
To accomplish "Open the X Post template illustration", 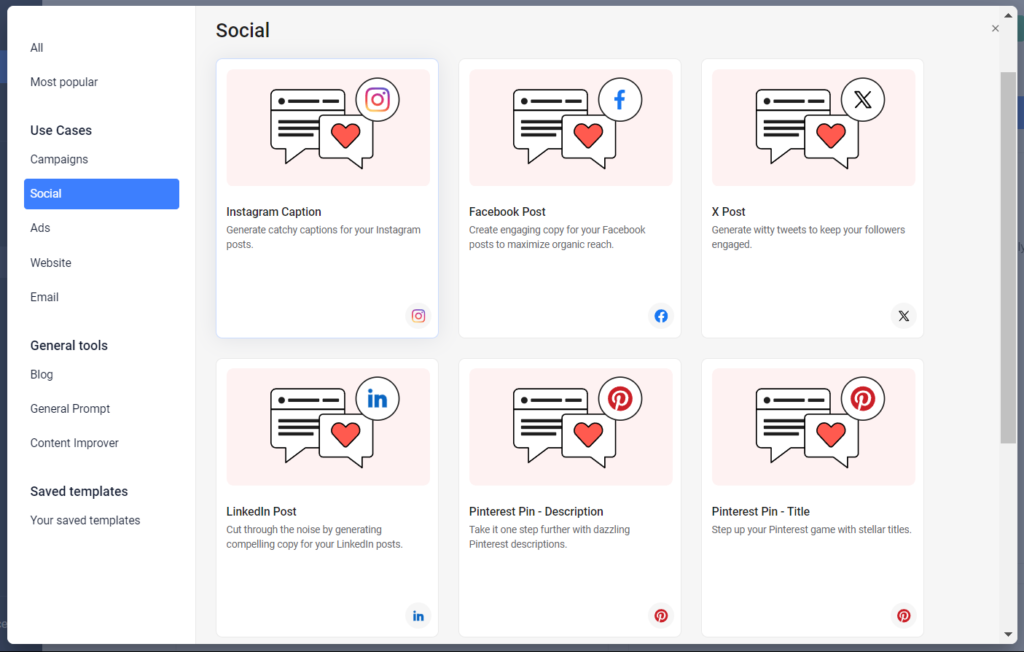I will tap(813, 127).
